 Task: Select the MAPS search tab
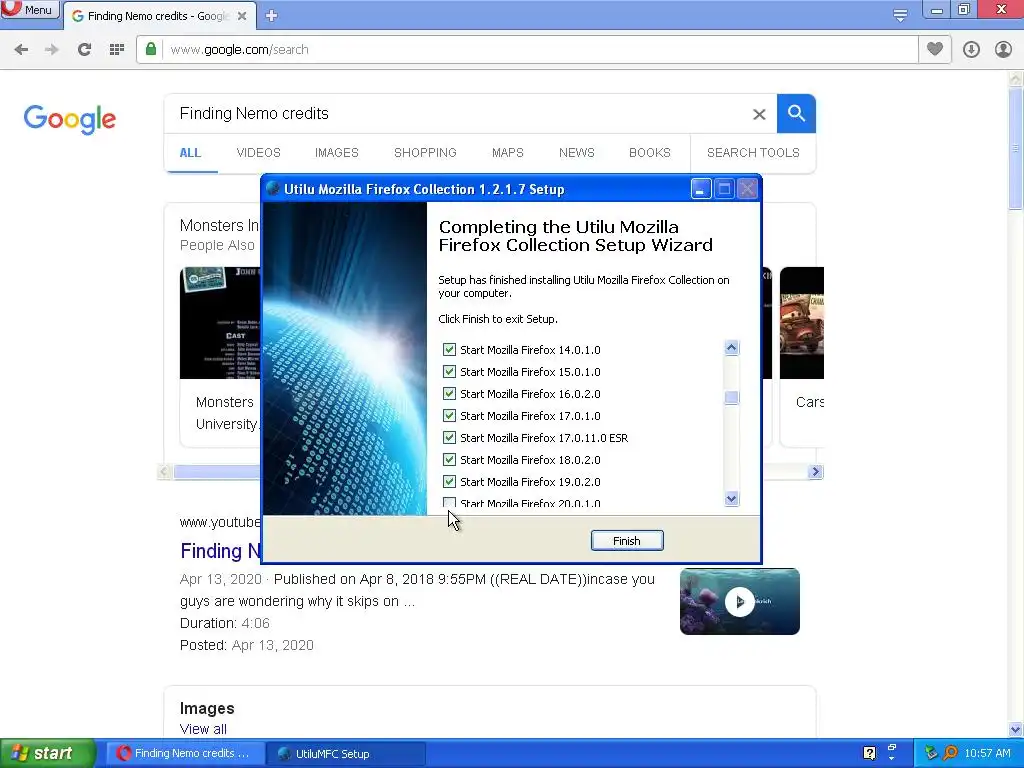(x=507, y=153)
